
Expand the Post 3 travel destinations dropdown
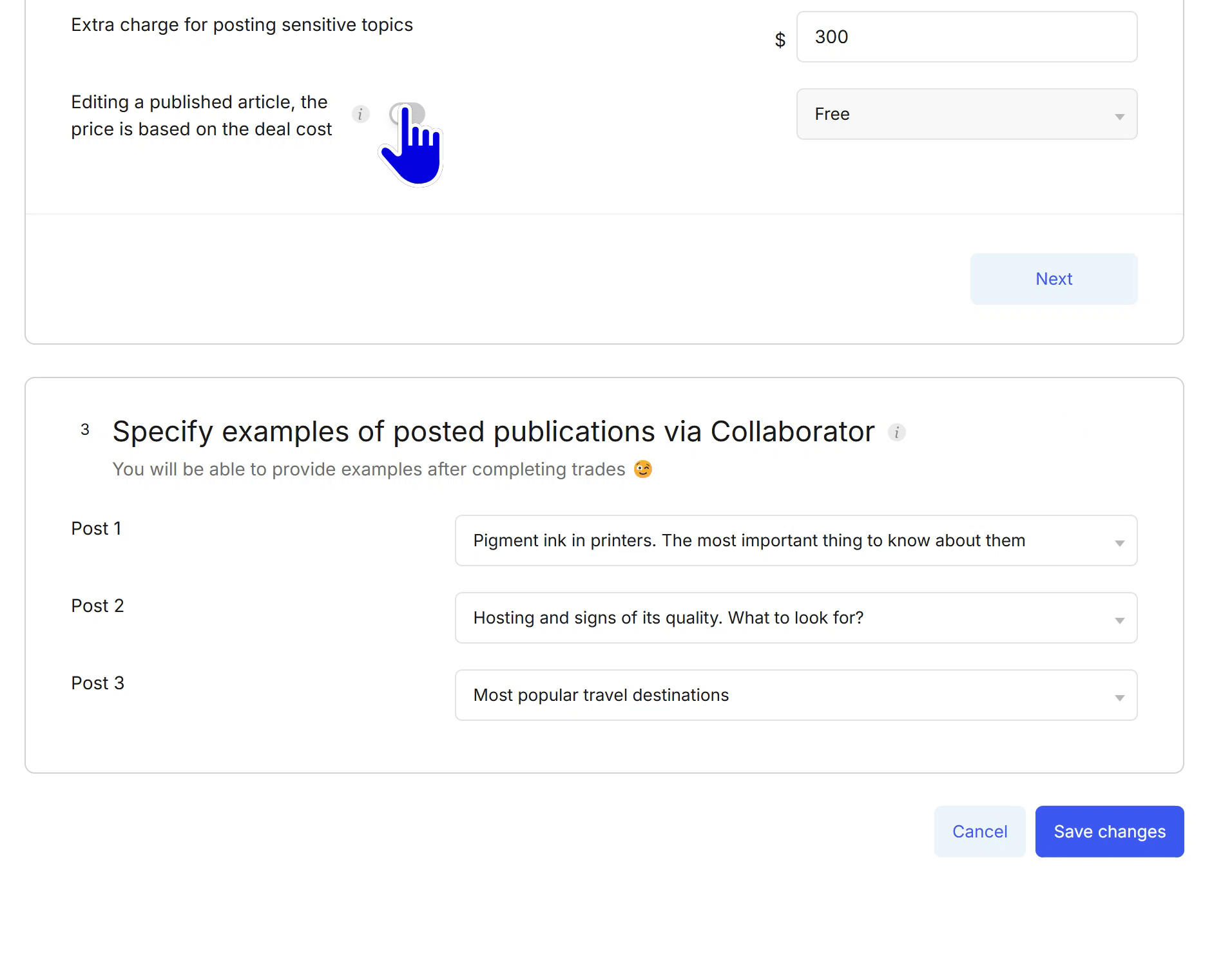click(x=795, y=696)
